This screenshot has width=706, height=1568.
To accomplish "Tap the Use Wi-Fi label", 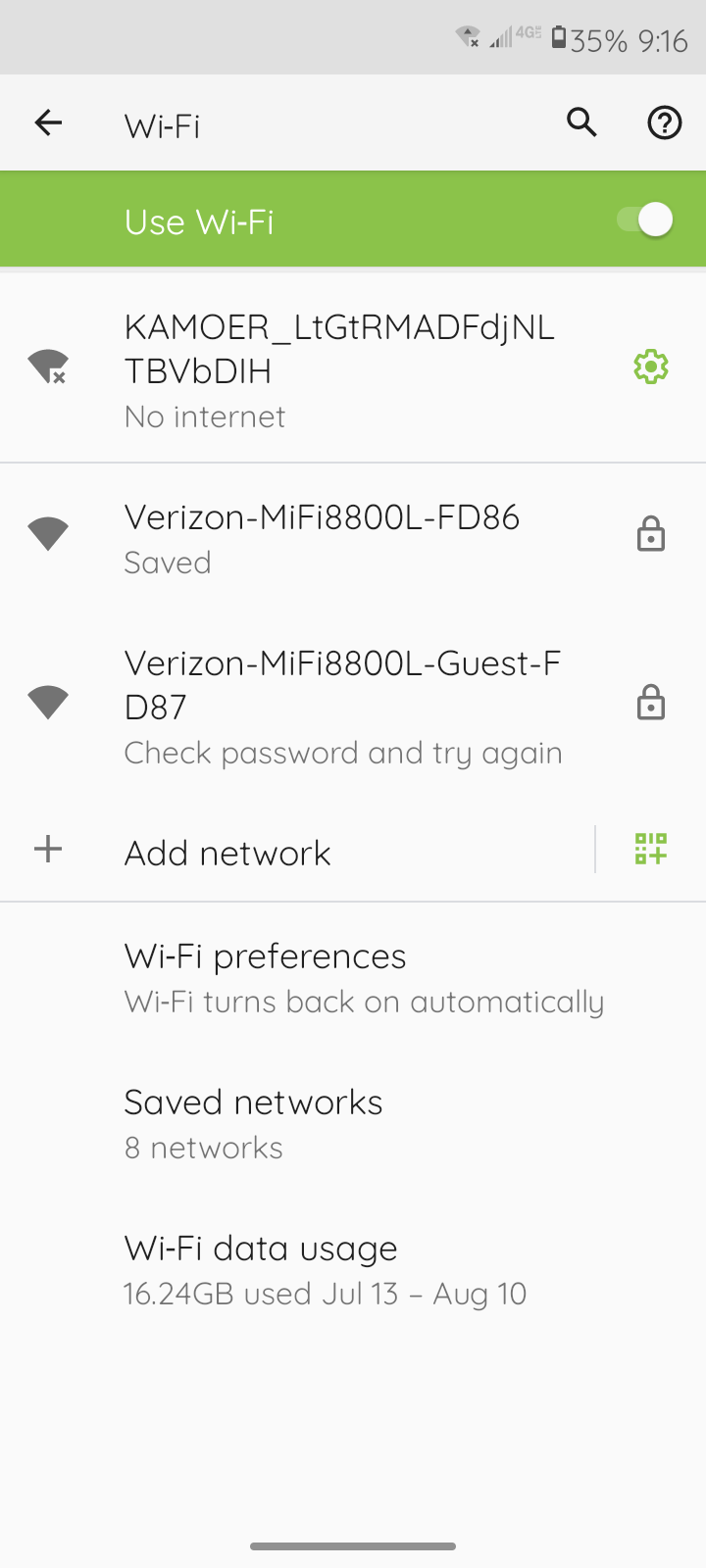I will tap(199, 221).
